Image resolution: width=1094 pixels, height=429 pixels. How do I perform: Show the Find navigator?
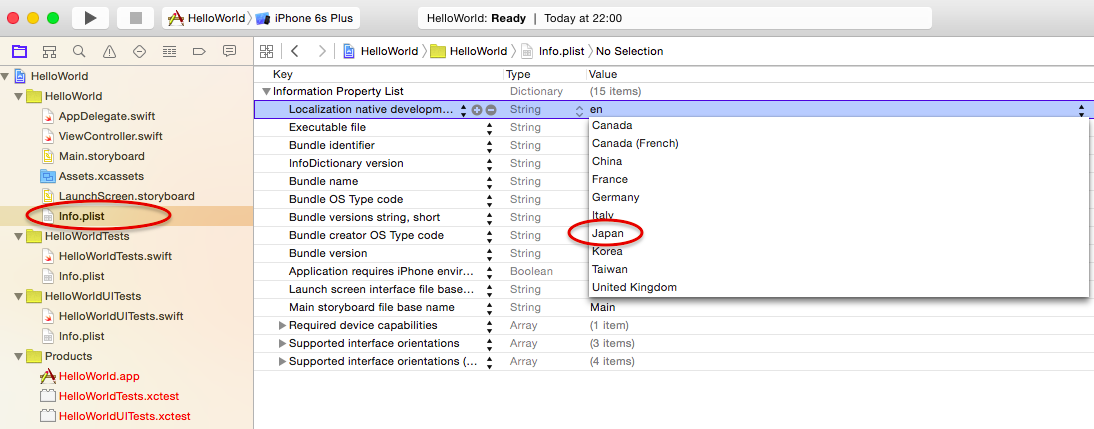(79, 51)
